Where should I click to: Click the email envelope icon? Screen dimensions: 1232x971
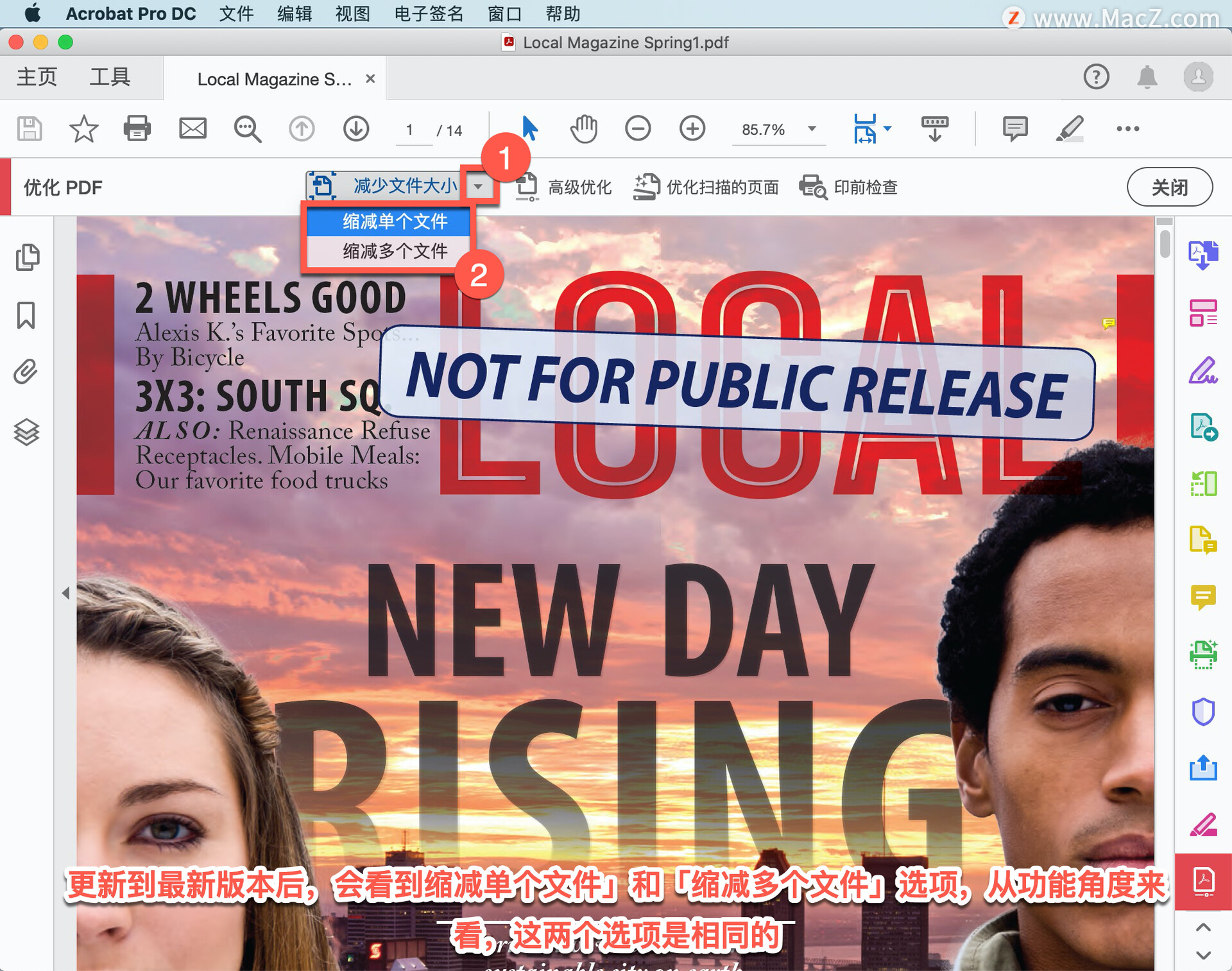[x=192, y=128]
